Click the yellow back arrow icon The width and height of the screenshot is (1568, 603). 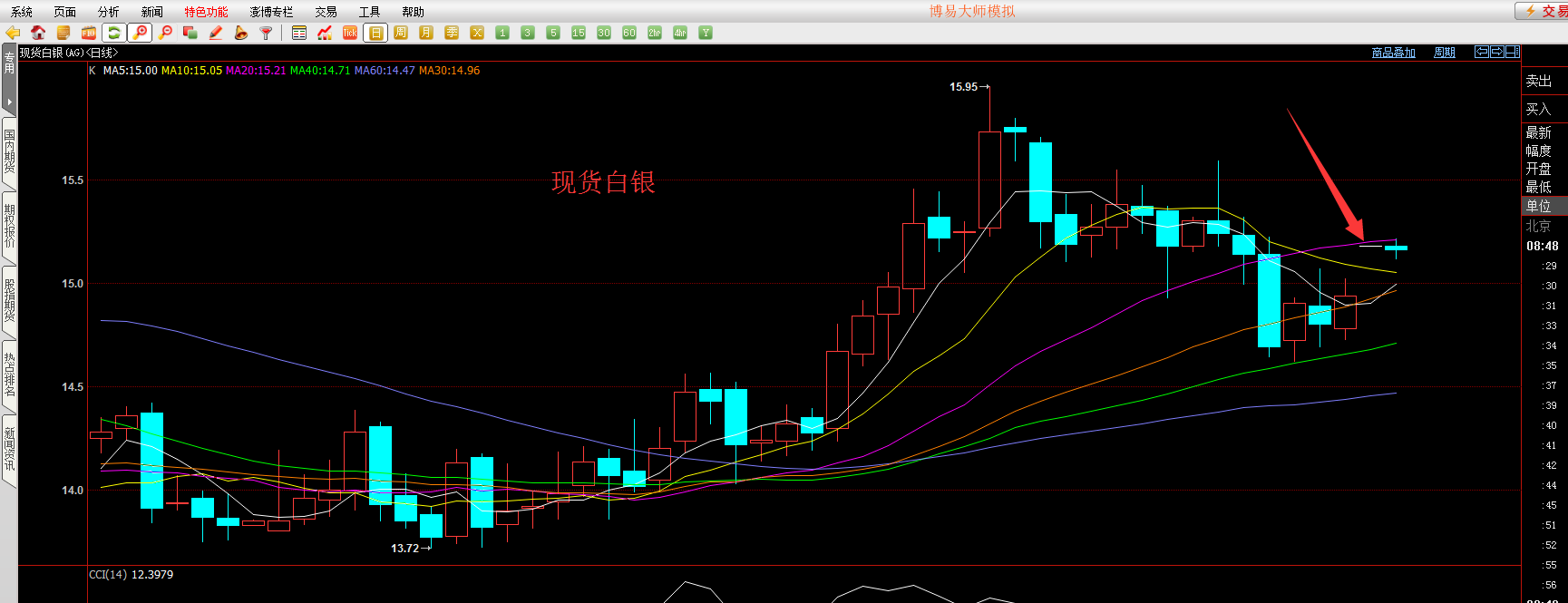pos(13,33)
